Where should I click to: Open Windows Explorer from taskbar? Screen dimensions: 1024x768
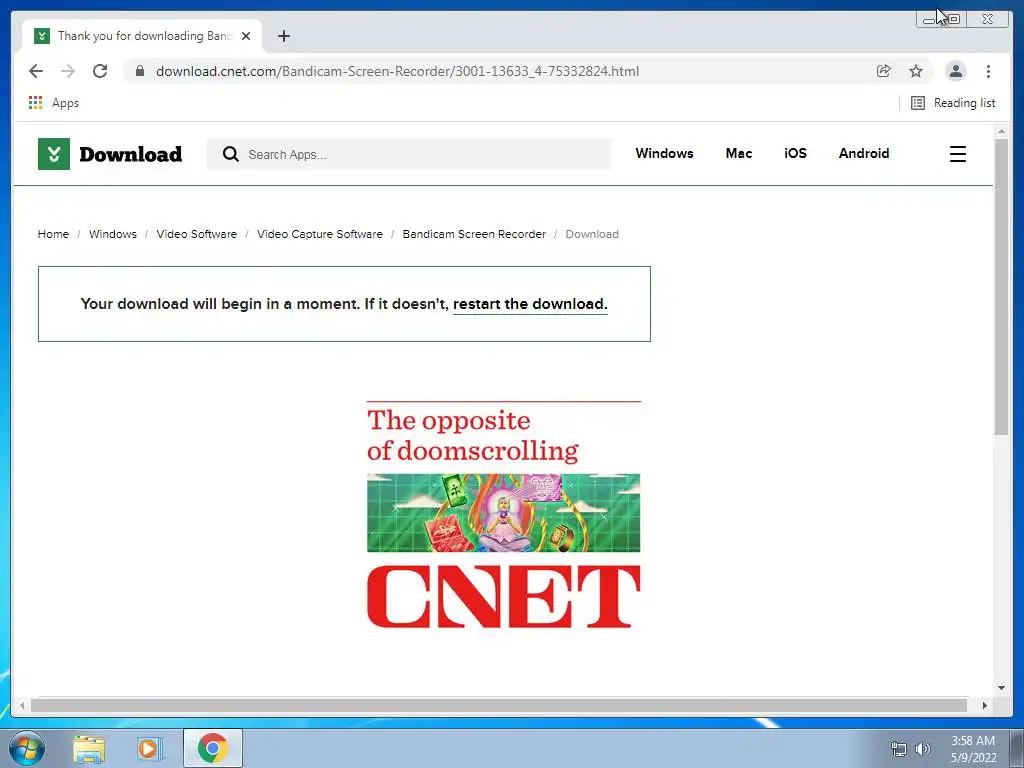pyautogui.click(x=89, y=748)
